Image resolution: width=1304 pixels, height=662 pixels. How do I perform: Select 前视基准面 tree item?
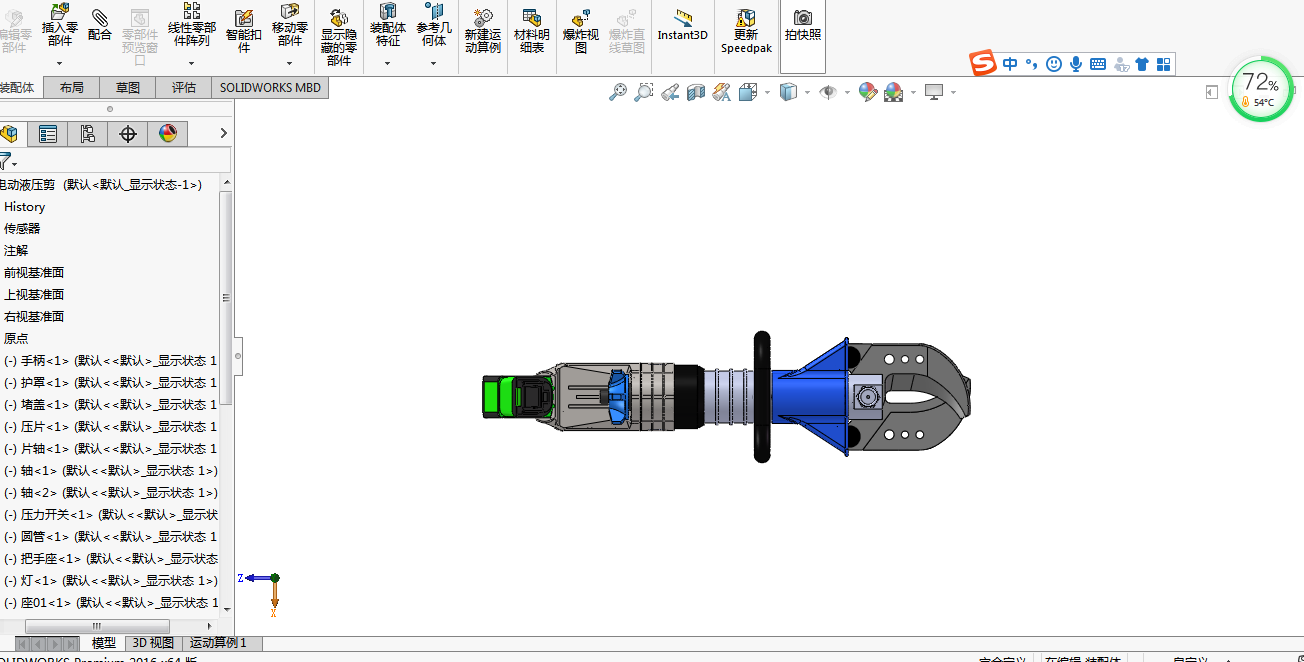[x=34, y=273]
